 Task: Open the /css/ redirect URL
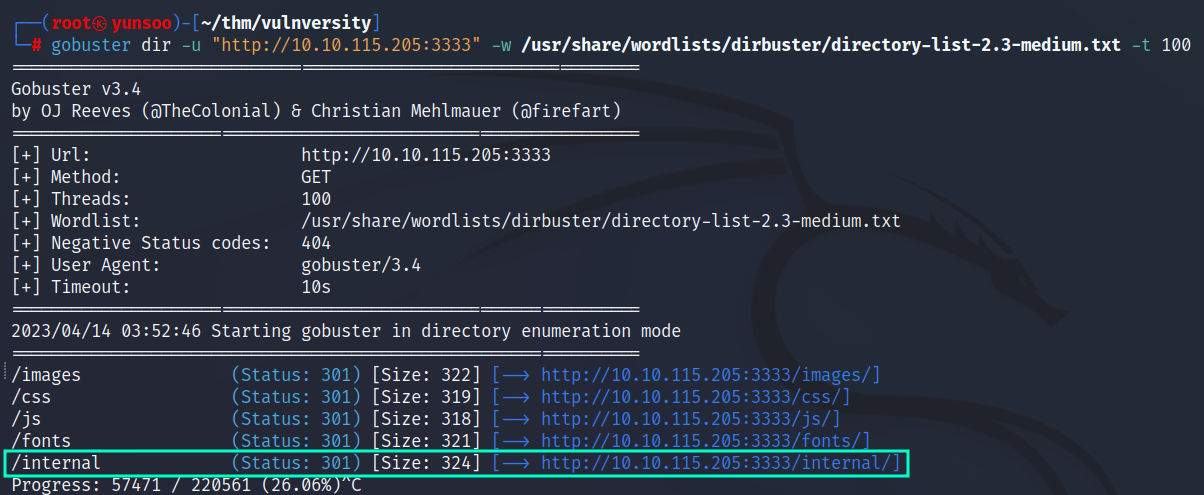[x=691, y=397]
